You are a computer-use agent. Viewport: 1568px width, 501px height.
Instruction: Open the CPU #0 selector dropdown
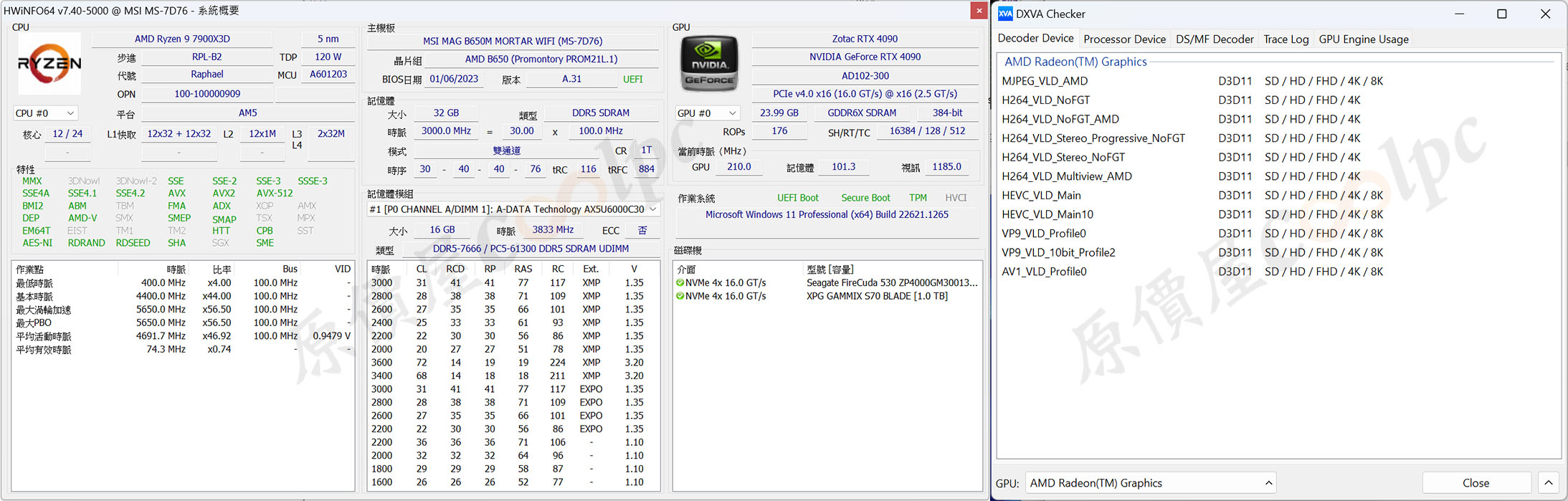pyautogui.click(x=45, y=113)
